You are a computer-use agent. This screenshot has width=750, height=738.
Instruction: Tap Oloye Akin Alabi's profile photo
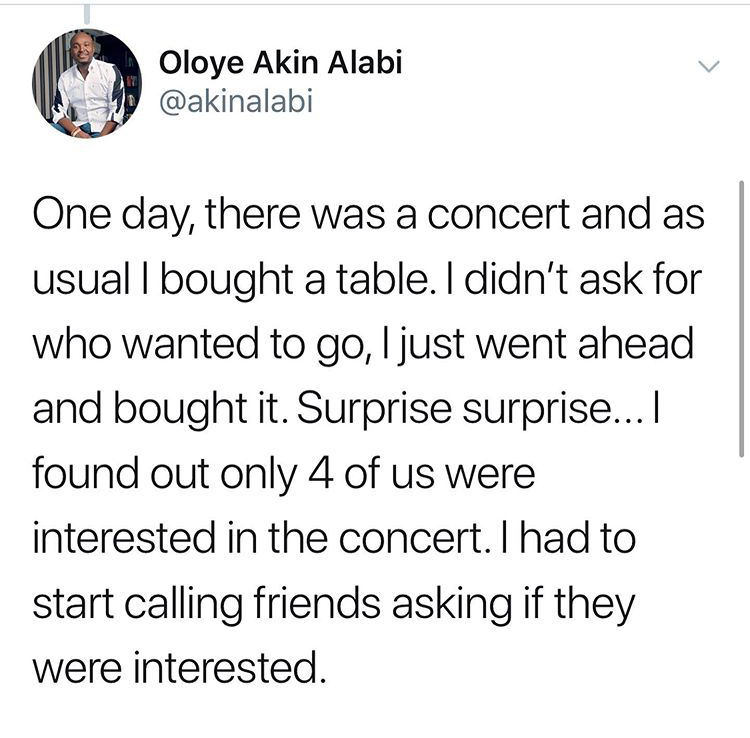87,83
